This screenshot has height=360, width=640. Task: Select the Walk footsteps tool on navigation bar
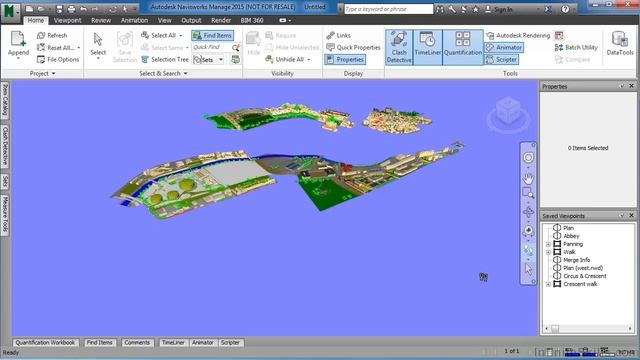[x=528, y=250]
